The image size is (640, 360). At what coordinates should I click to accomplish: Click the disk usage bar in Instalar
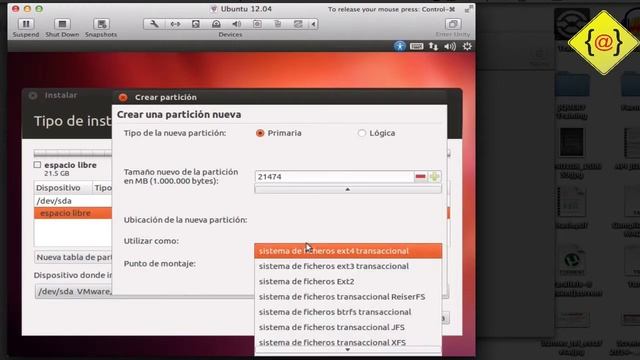click(x=73, y=153)
